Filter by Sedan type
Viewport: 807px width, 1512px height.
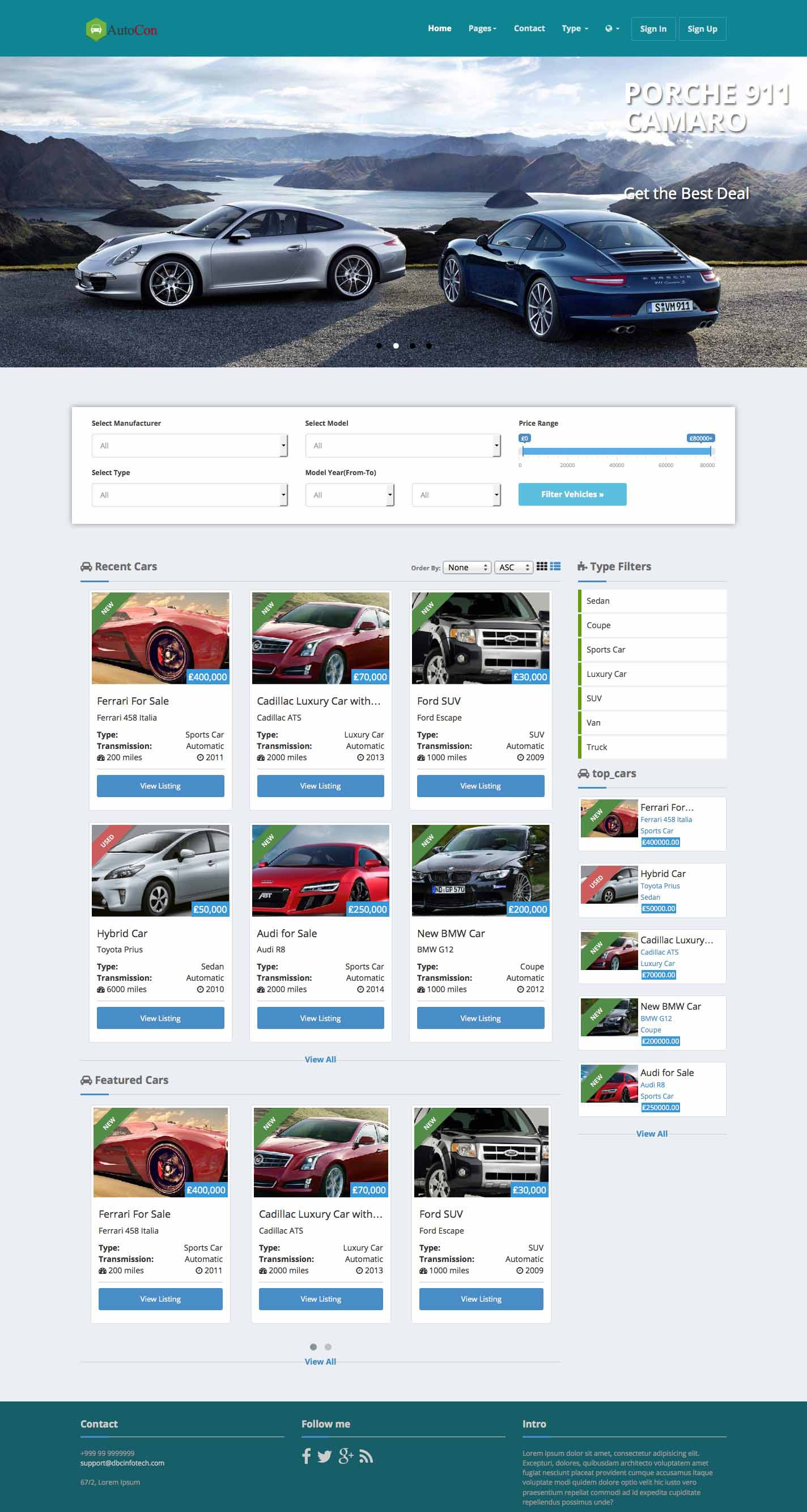click(652, 601)
